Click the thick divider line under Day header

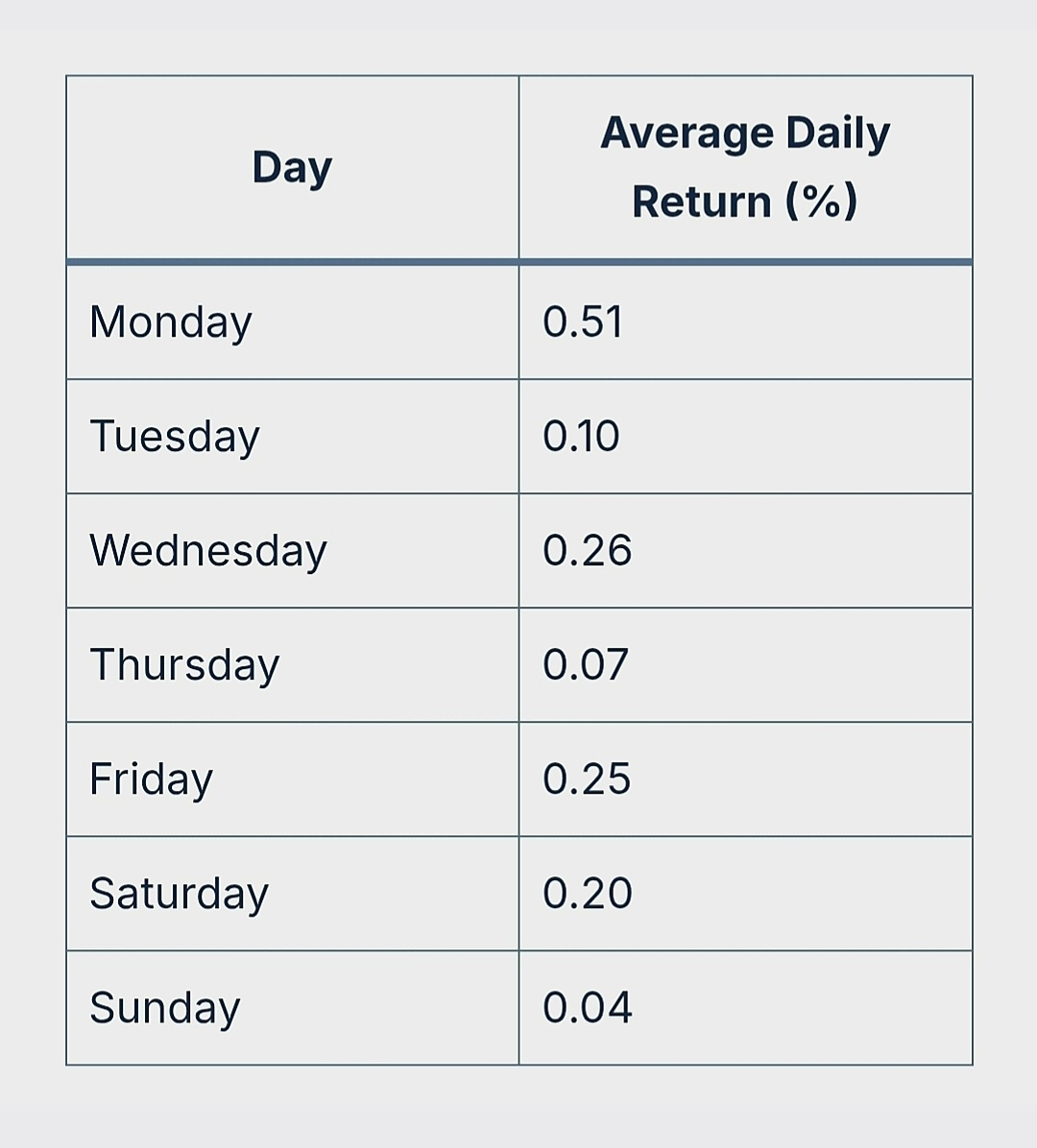(x=292, y=261)
